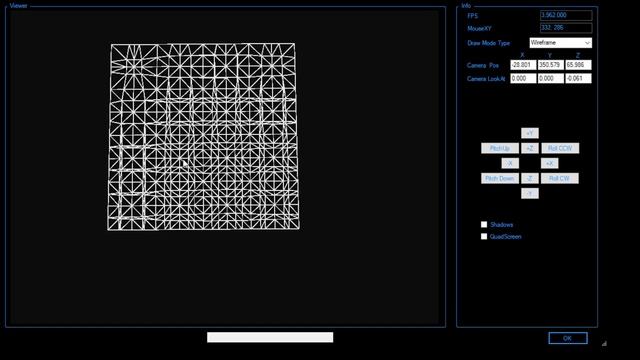Click the +Y camera move button
Viewport: 640px width, 360px height.
click(530, 133)
